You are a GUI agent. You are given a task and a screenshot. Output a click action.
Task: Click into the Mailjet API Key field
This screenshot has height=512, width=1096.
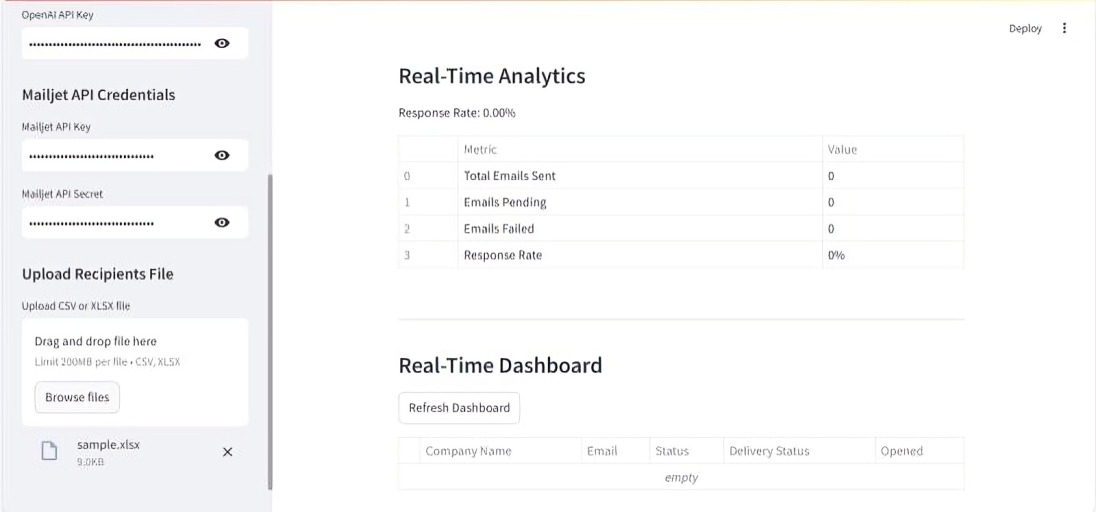coord(115,155)
